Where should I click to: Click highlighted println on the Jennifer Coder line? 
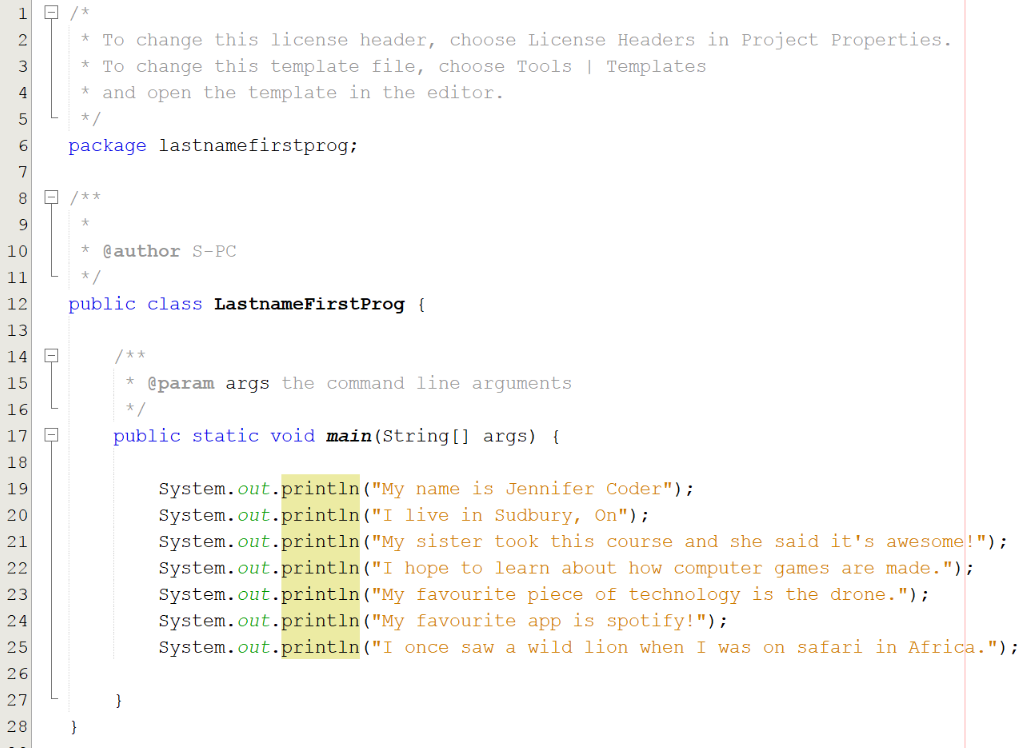tap(320, 489)
